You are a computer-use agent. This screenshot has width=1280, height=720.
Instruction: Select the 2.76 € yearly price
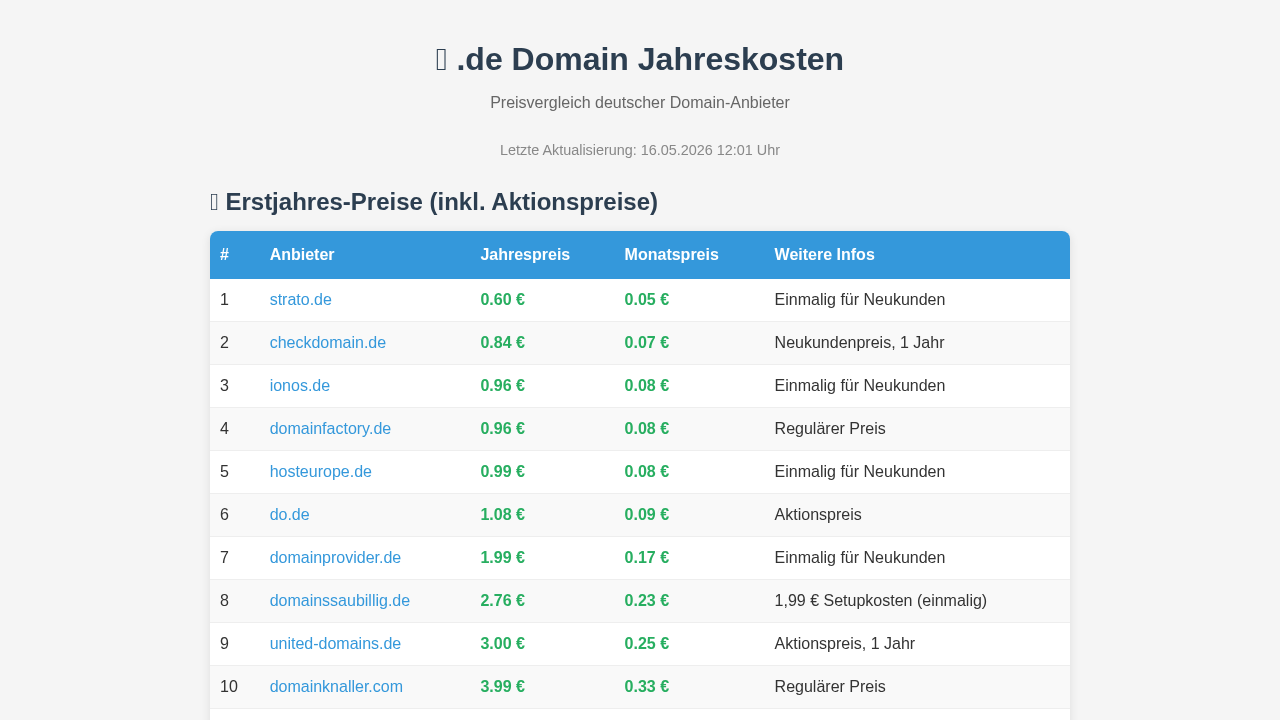click(x=502, y=601)
